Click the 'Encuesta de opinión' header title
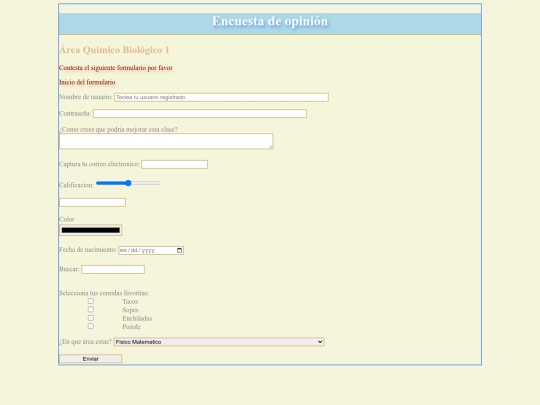 (270, 21)
